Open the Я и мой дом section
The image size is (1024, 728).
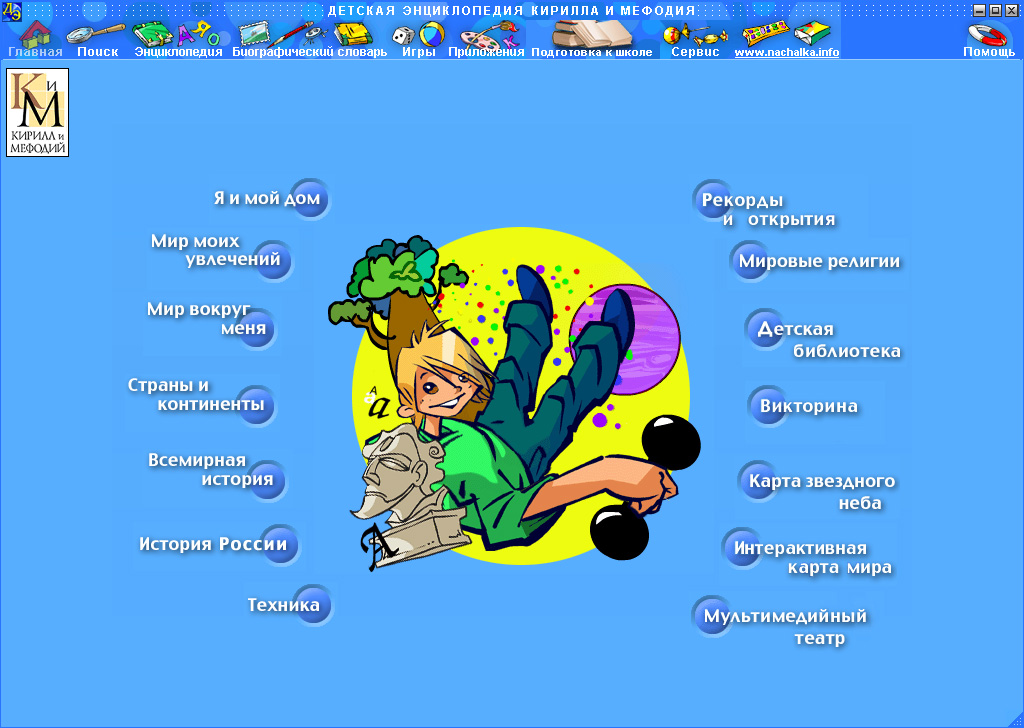272,198
